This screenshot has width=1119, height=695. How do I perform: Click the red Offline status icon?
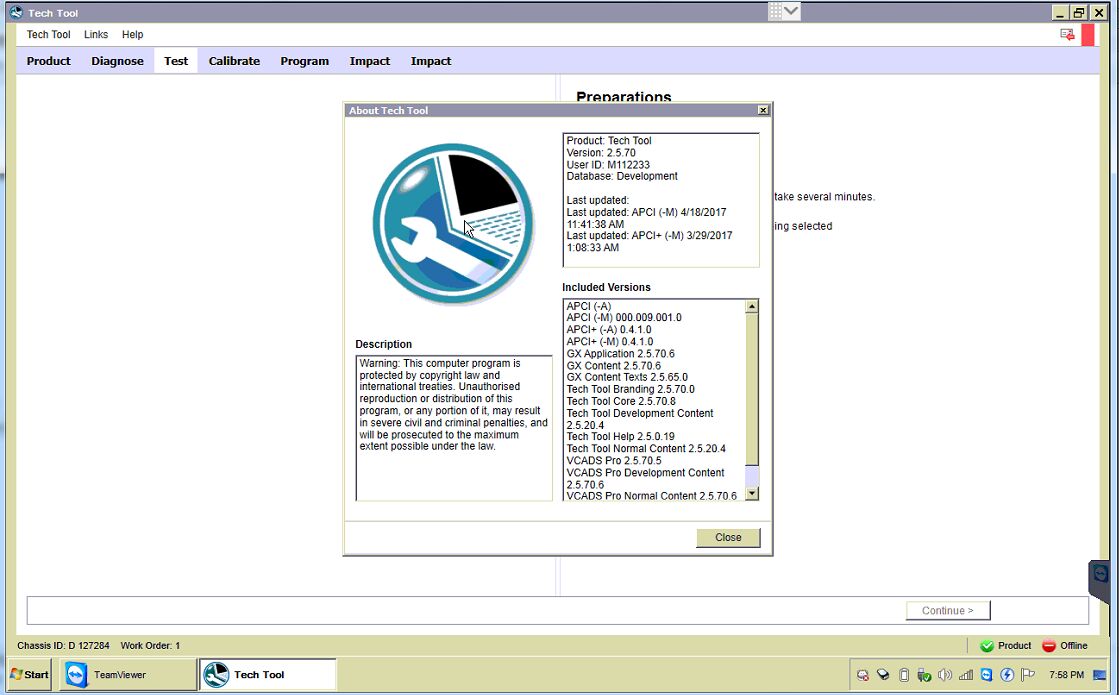(1048, 646)
